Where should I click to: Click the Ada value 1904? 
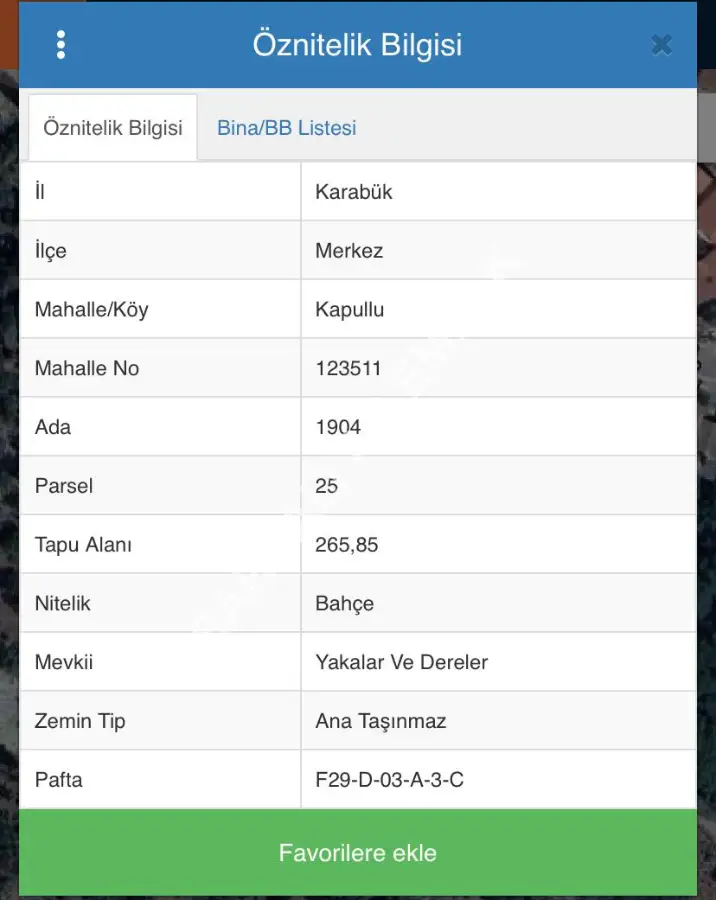(338, 427)
